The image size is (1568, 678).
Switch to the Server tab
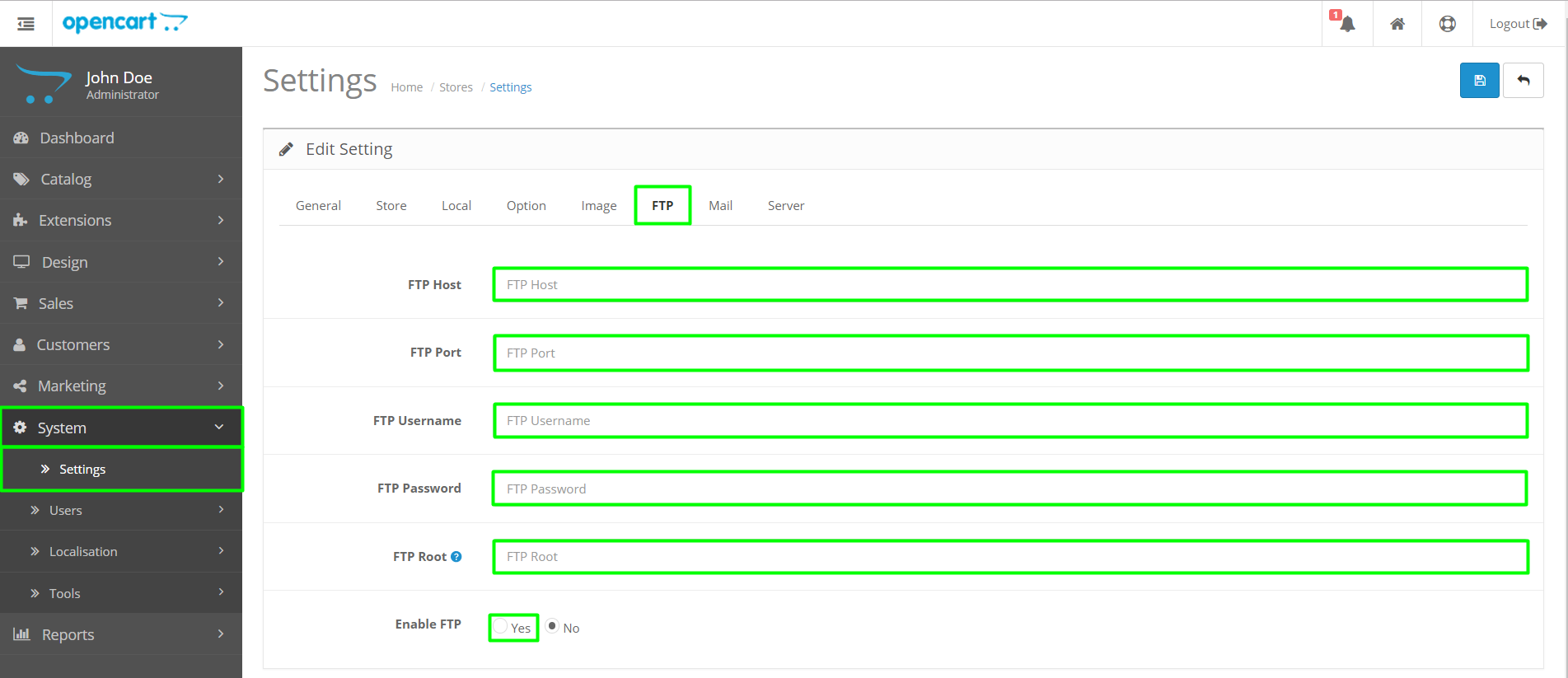point(785,206)
